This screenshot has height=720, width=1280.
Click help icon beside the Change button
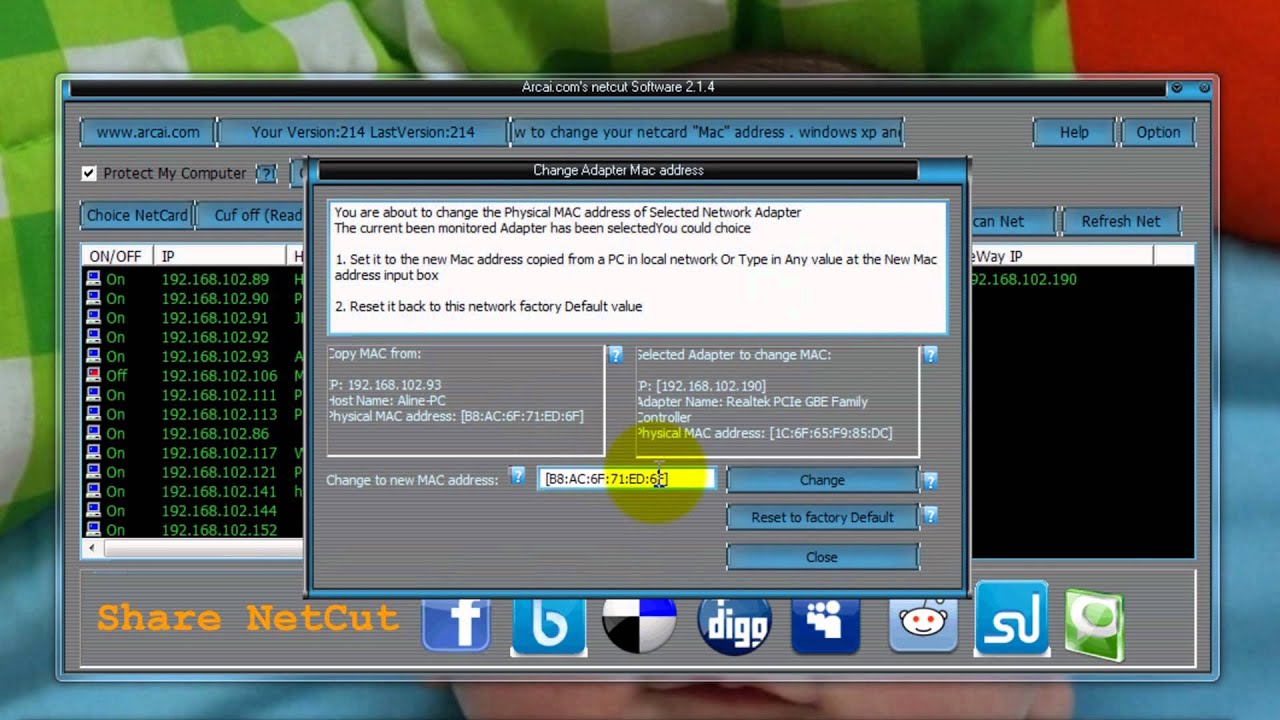930,481
